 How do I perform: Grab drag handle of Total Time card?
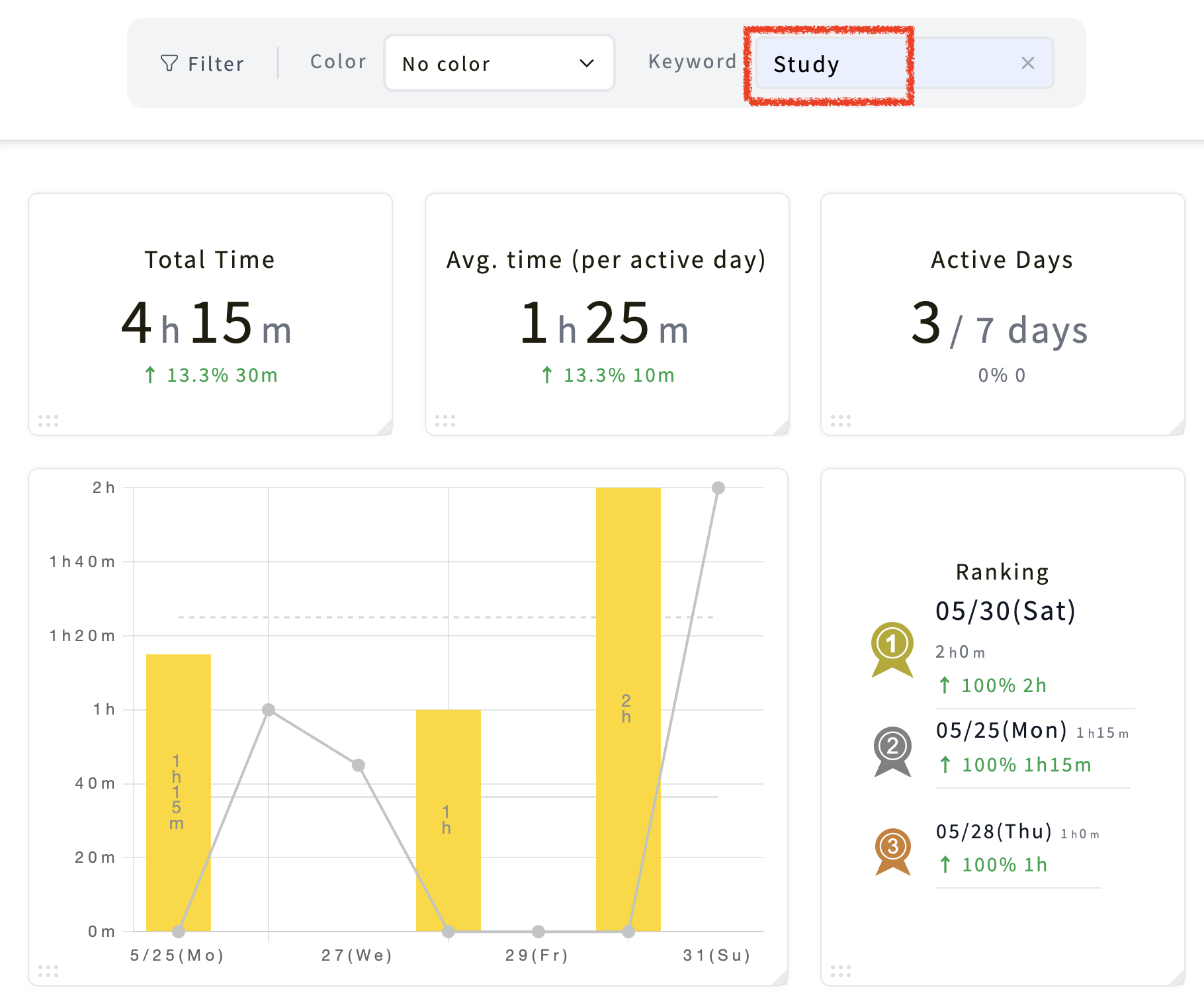[48, 421]
